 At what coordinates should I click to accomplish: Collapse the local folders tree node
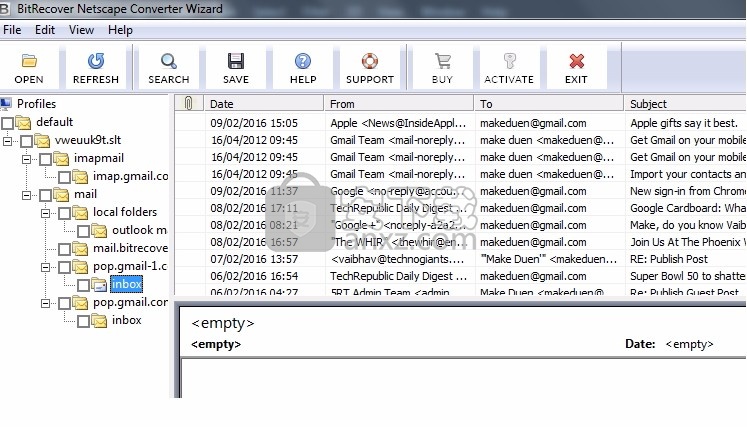pos(46,213)
